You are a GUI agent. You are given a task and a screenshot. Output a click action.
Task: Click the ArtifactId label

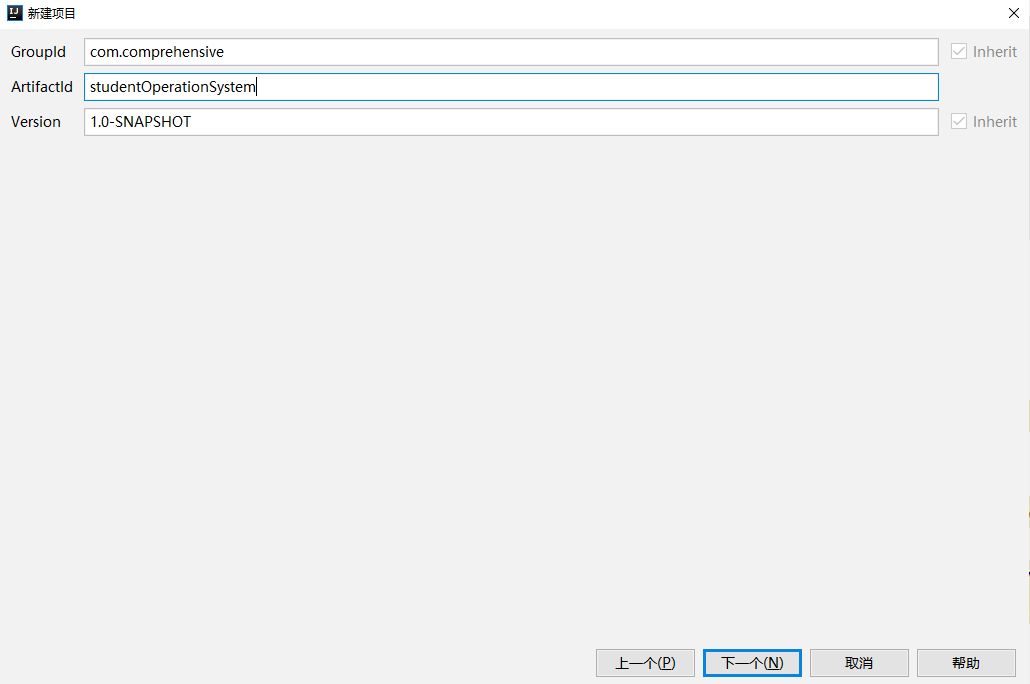(41, 87)
